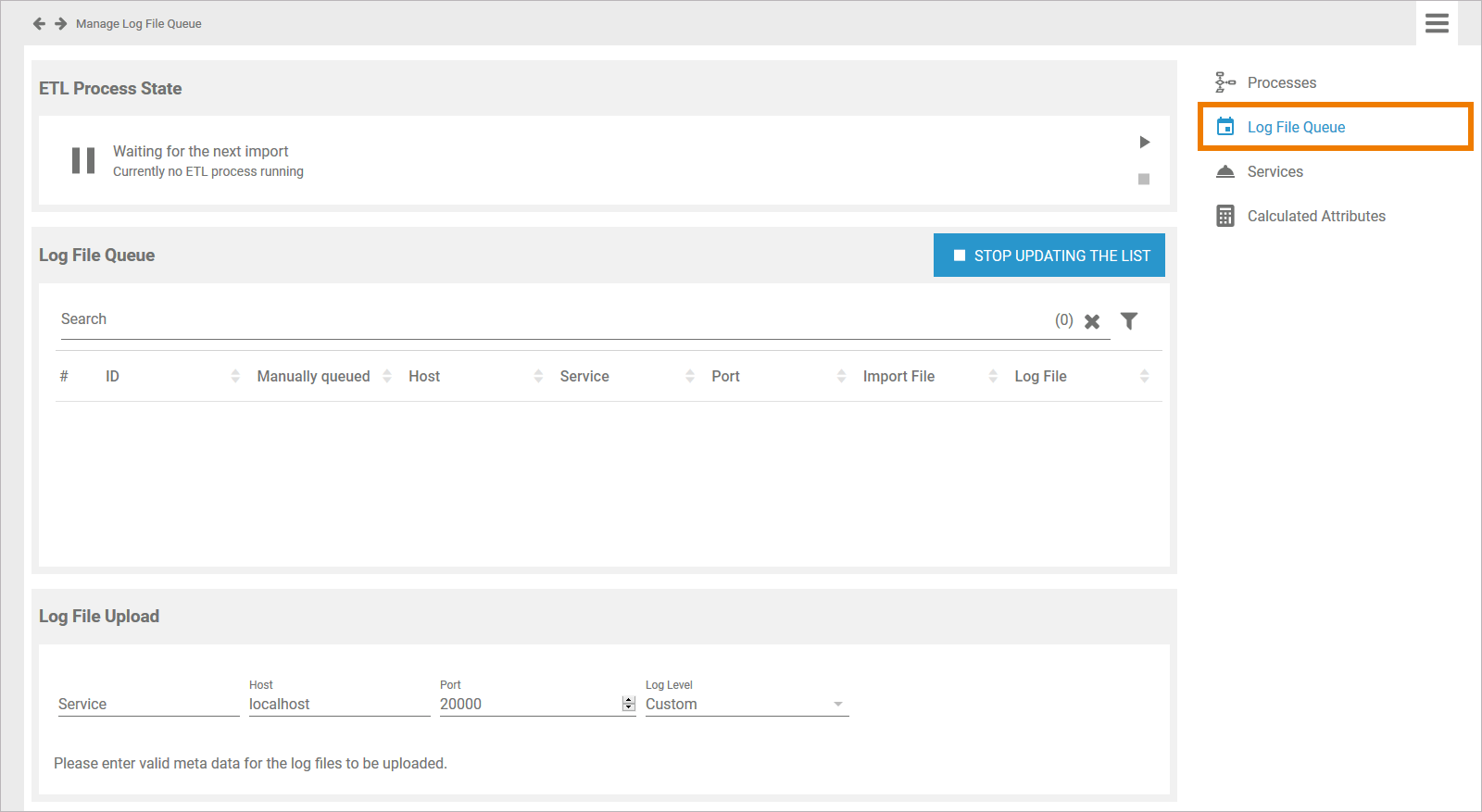Screen dimensions: 1482x812
Task: Click the back arrow in header
Action: click(x=39, y=24)
